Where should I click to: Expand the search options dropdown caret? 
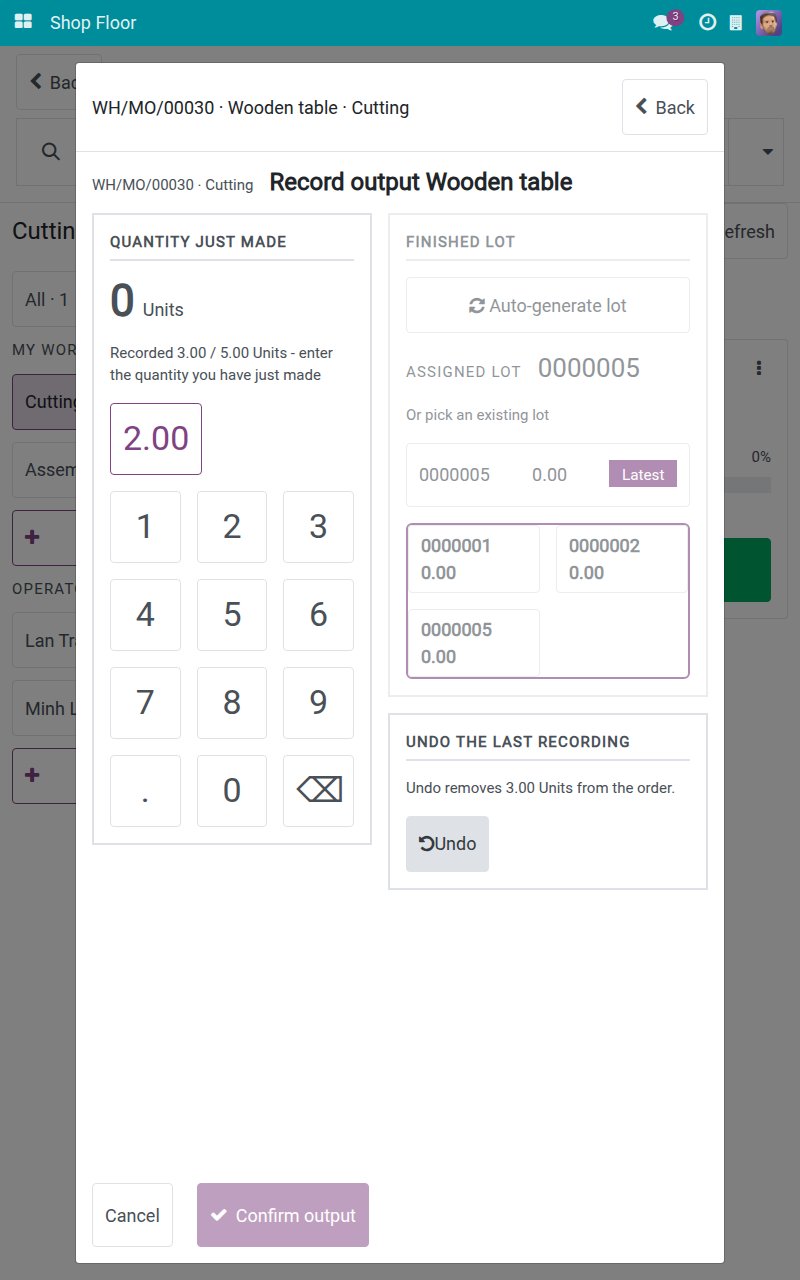[x=768, y=152]
